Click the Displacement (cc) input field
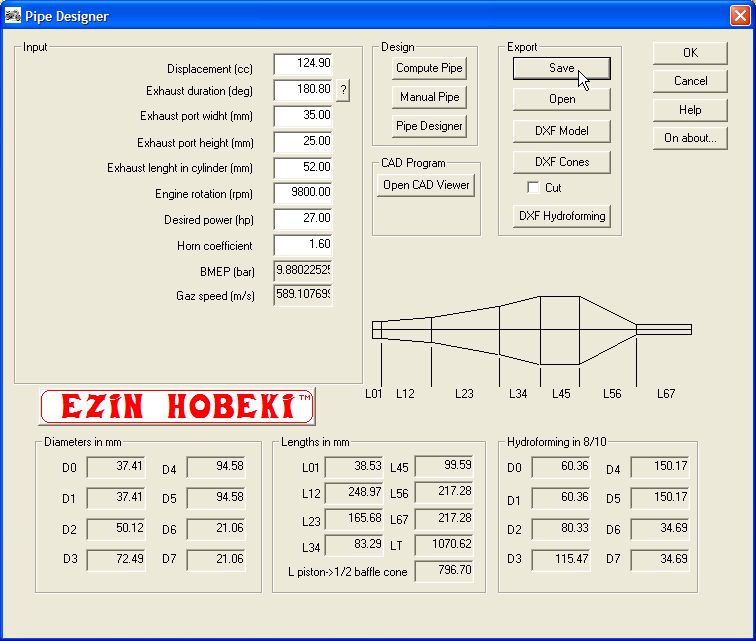This screenshot has height=641, width=756. 302,64
